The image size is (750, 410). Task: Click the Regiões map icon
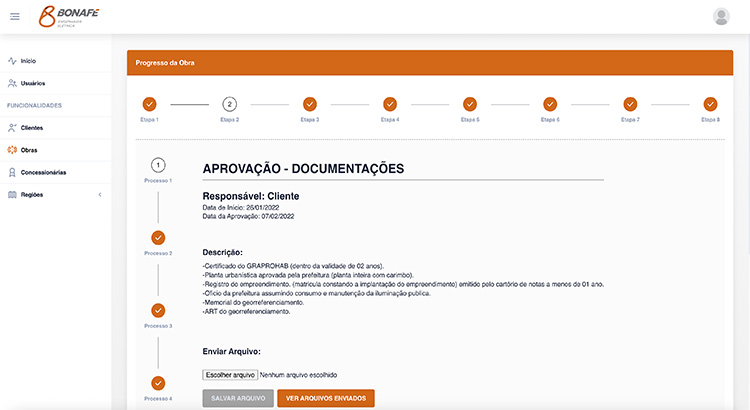pos(12,195)
